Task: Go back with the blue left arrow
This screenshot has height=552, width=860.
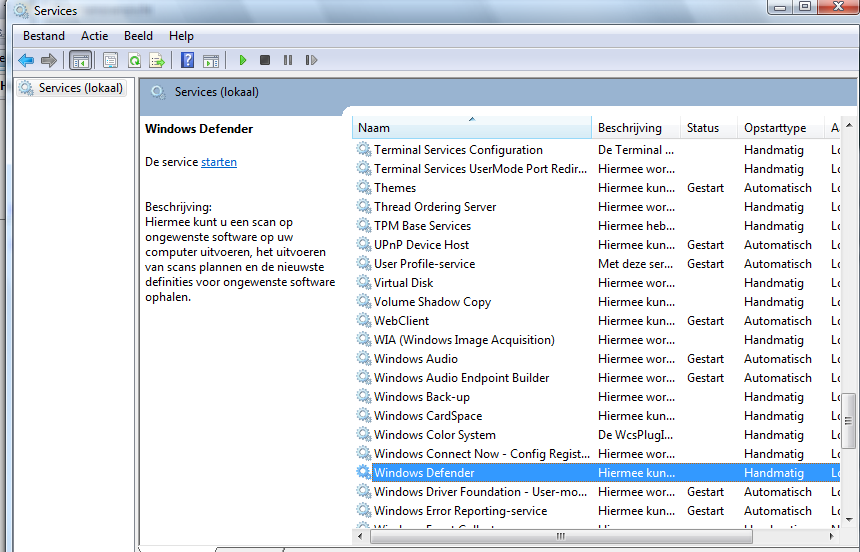Action: pyautogui.click(x=26, y=60)
